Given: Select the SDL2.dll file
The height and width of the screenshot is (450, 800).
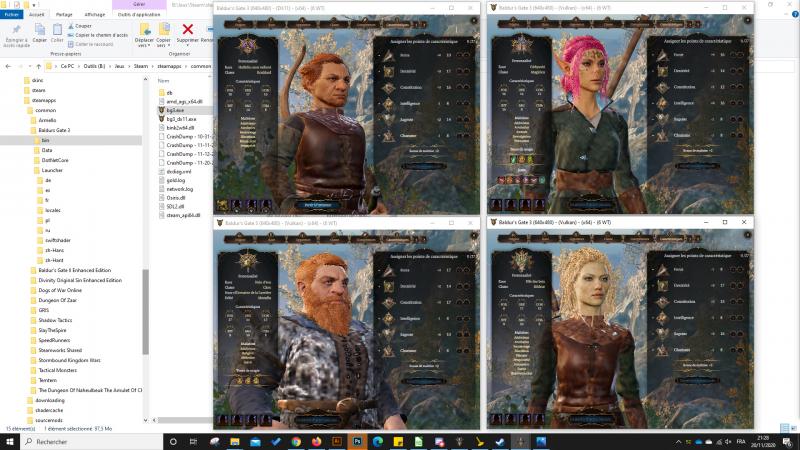Looking at the screenshot, I should (175, 207).
